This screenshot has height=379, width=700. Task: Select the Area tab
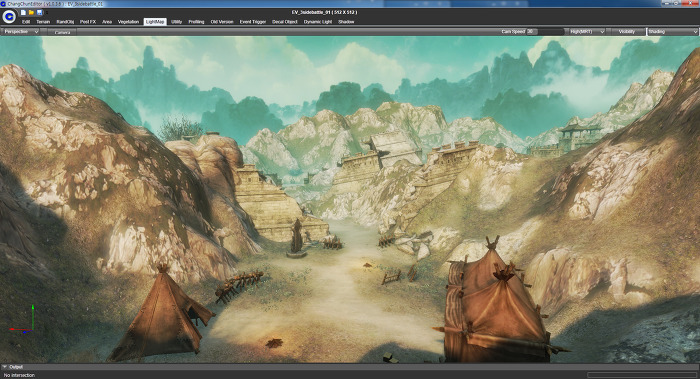coord(107,21)
